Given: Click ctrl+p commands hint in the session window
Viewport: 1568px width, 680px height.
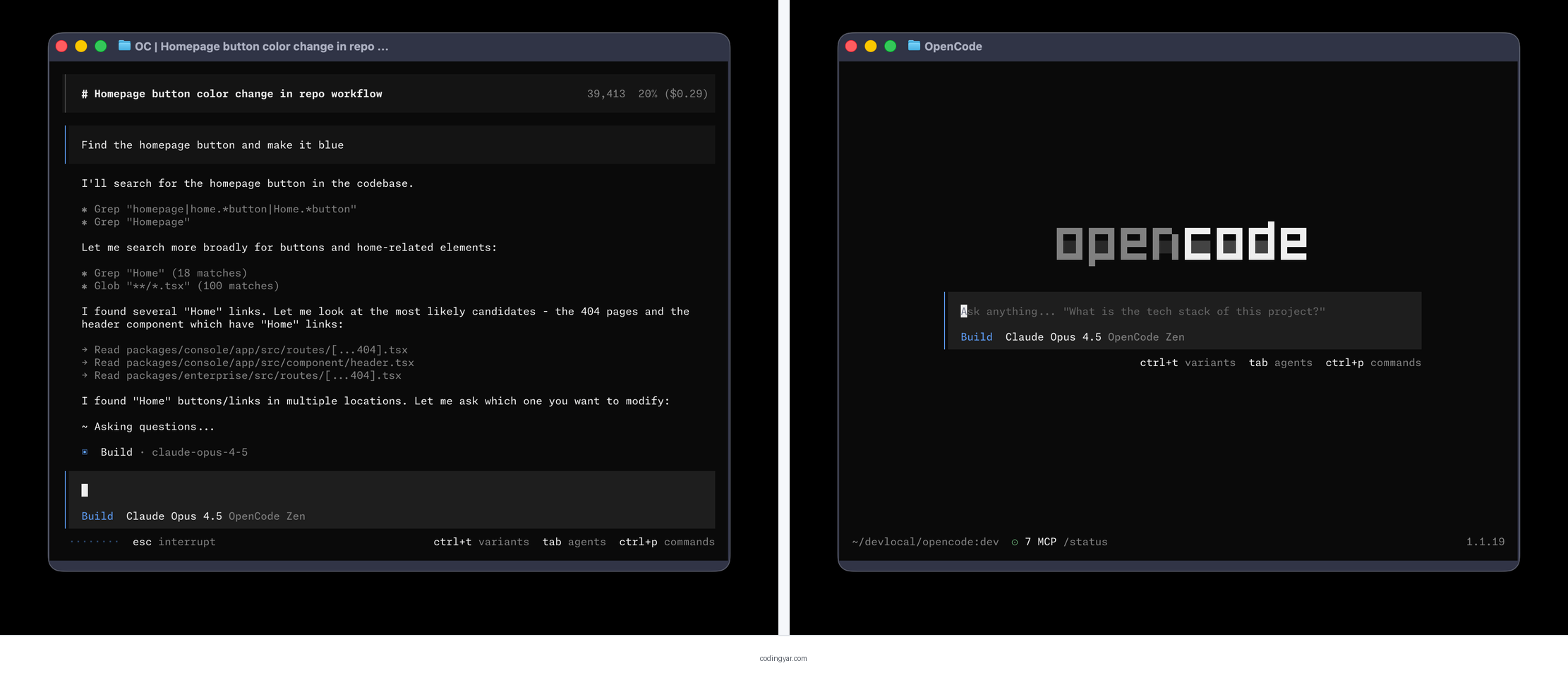Looking at the screenshot, I should point(667,542).
